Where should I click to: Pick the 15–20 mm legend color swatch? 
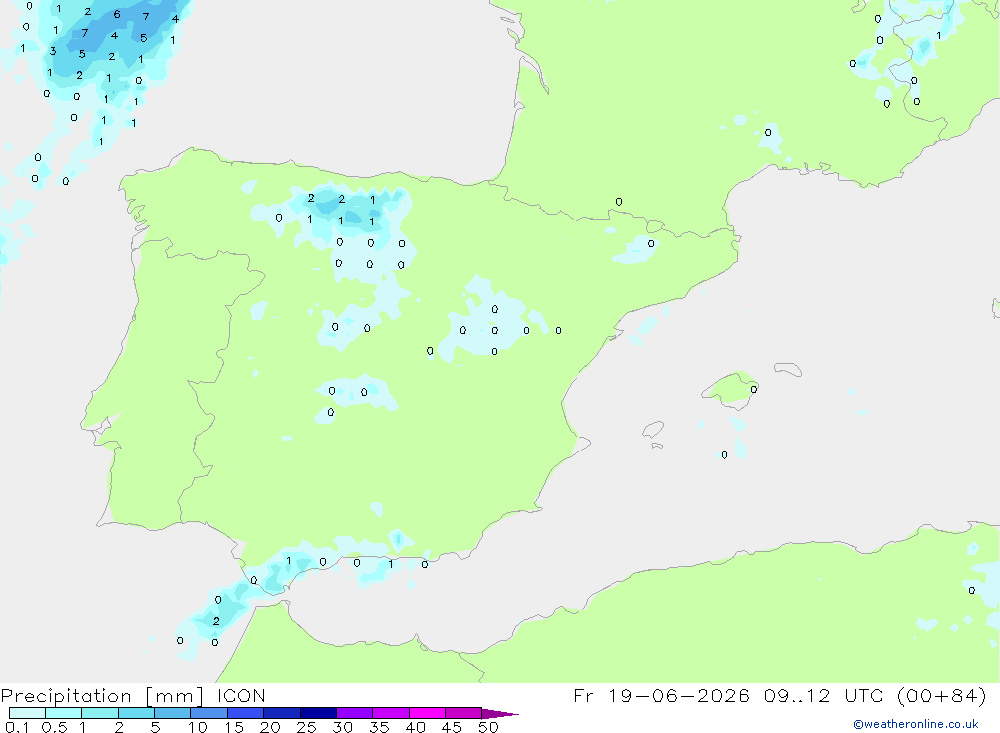click(x=246, y=713)
